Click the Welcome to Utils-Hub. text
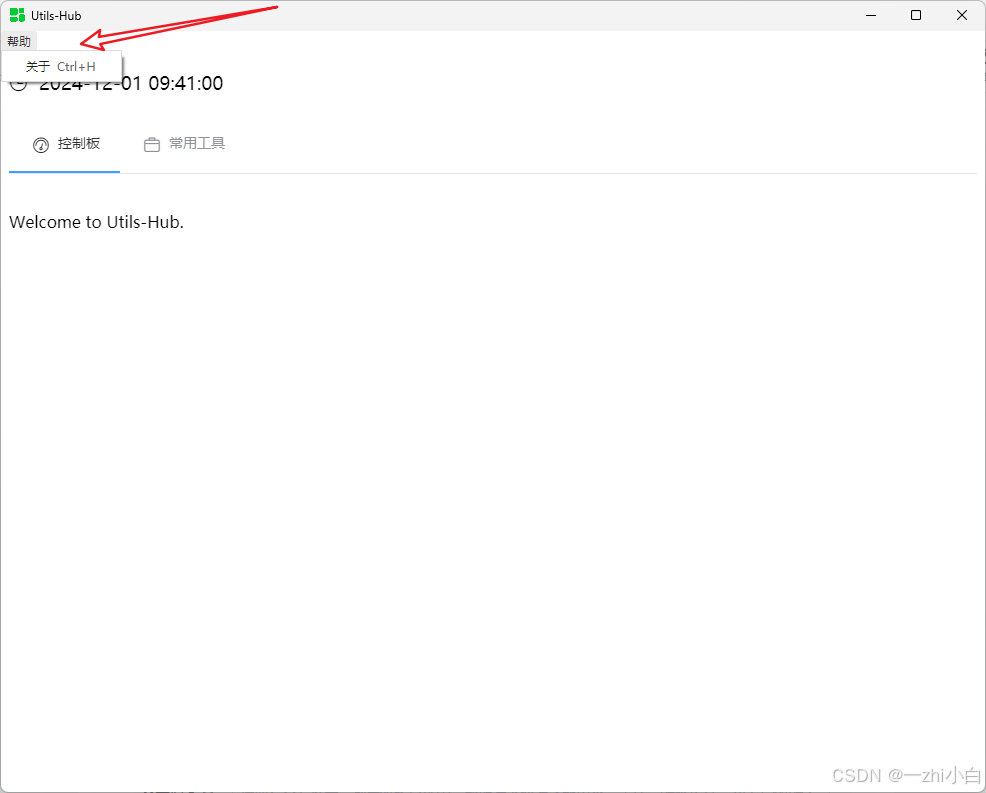 click(96, 222)
